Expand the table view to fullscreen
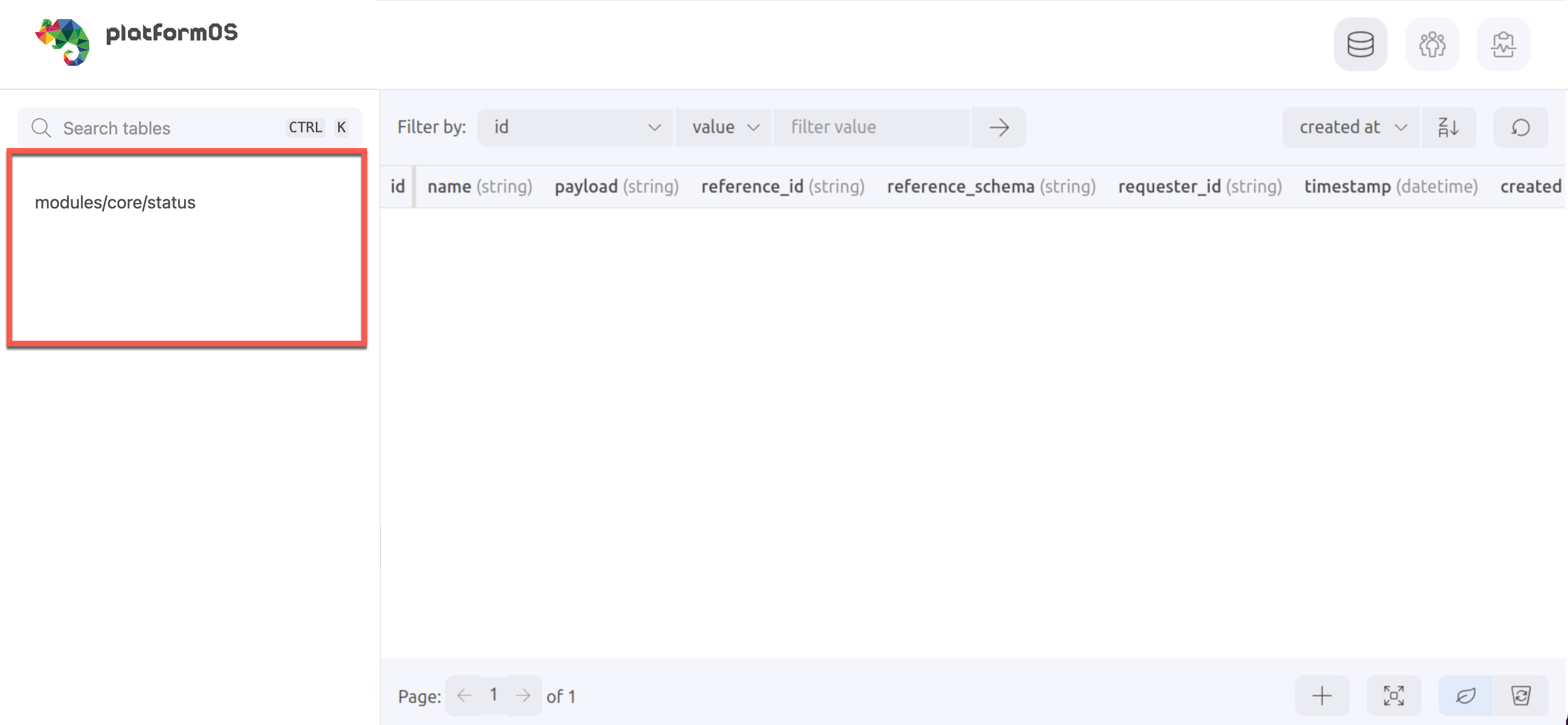Screen dimensions: 1568x725 click(x=1395, y=695)
